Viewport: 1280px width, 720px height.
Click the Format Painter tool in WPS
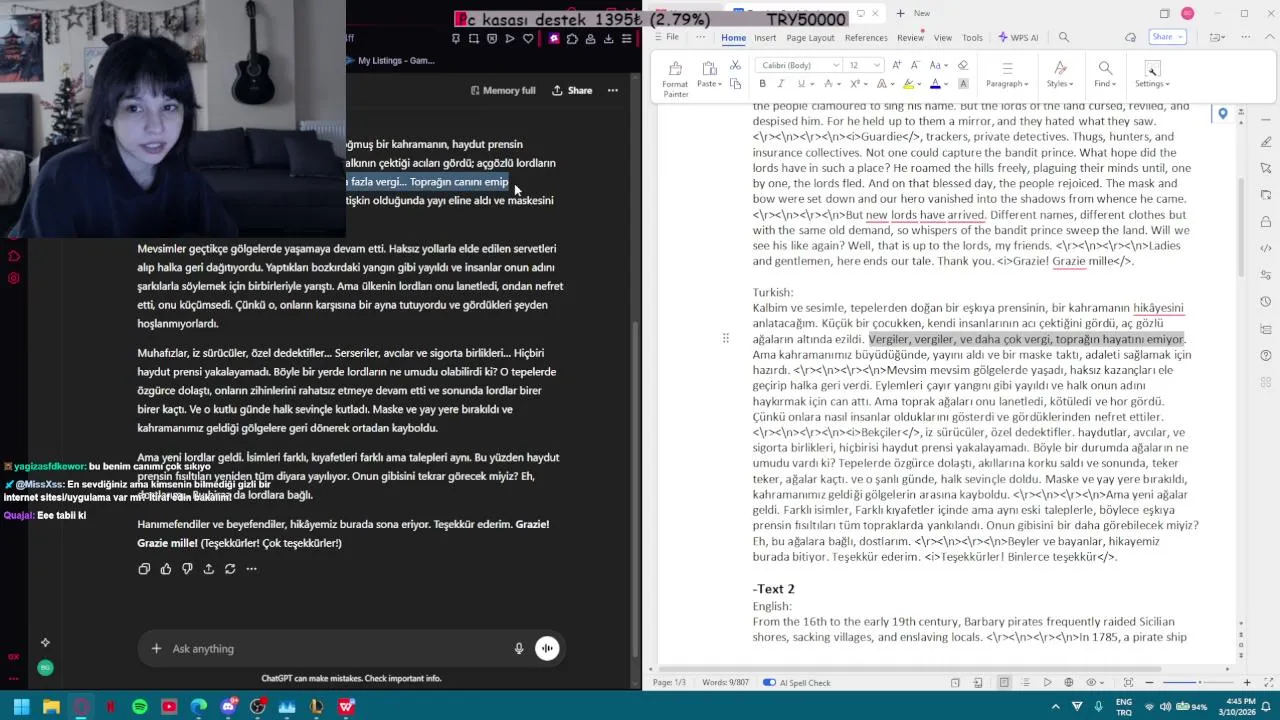click(x=675, y=79)
